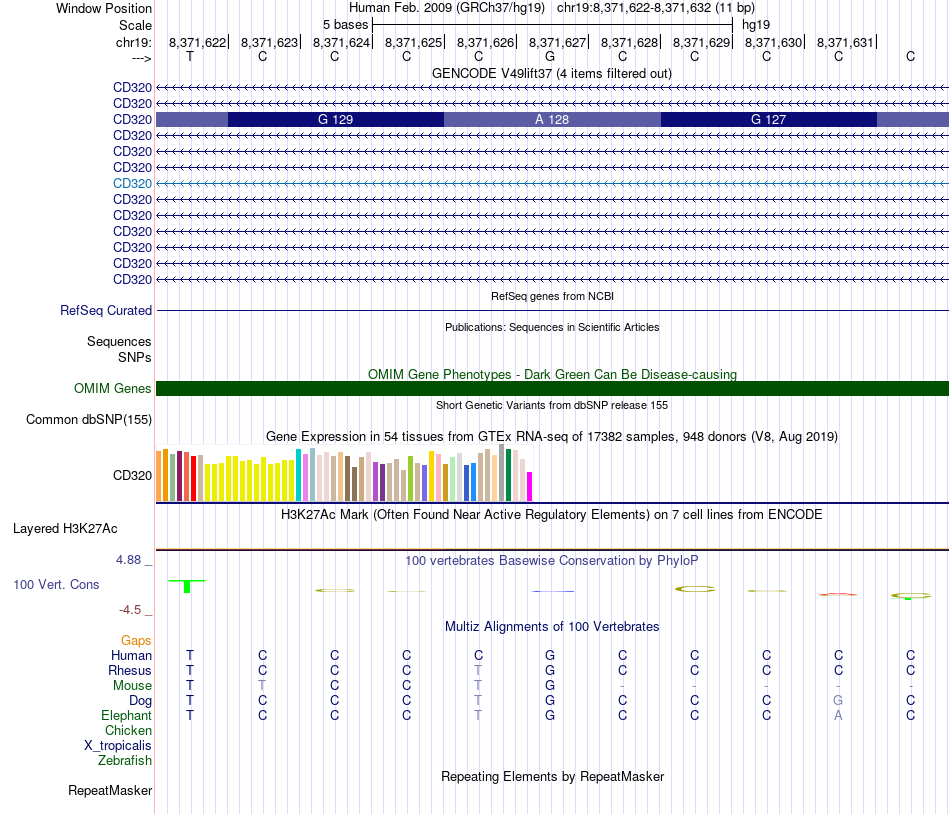Click the GENCODE V49lift37 track title
The image size is (950, 814).
(552, 73)
